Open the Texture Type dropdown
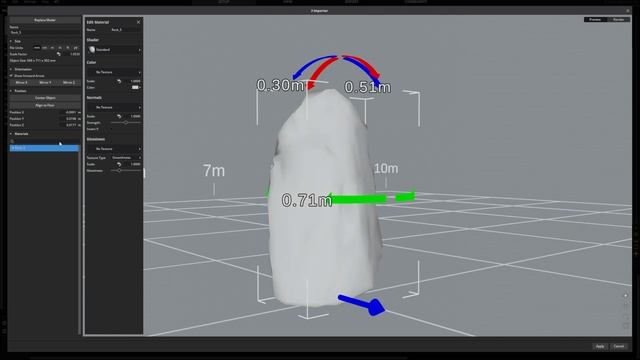This screenshot has width=640, height=360. tap(126, 158)
